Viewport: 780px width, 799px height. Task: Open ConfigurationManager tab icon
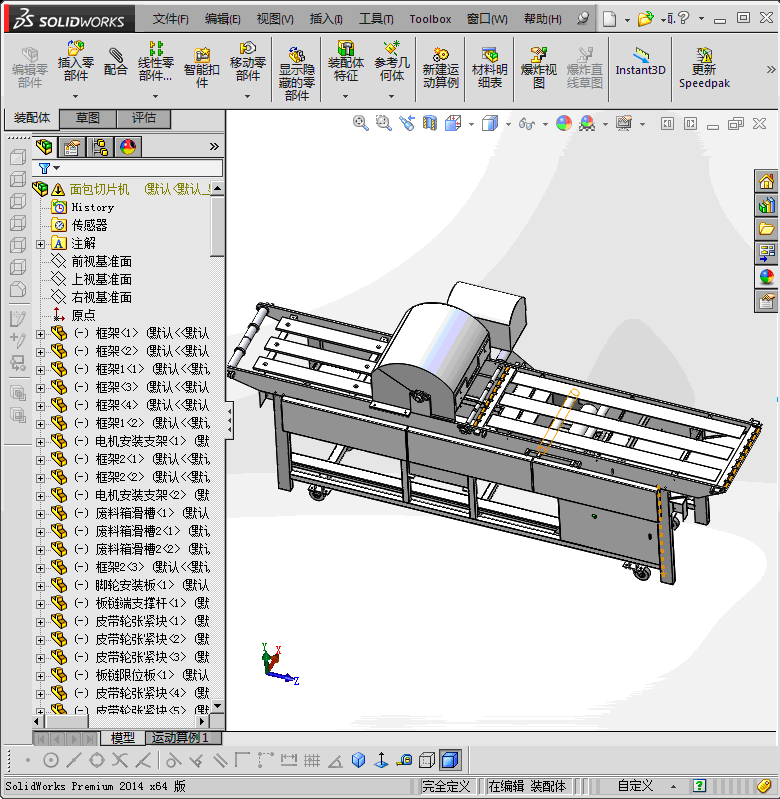click(100, 147)
